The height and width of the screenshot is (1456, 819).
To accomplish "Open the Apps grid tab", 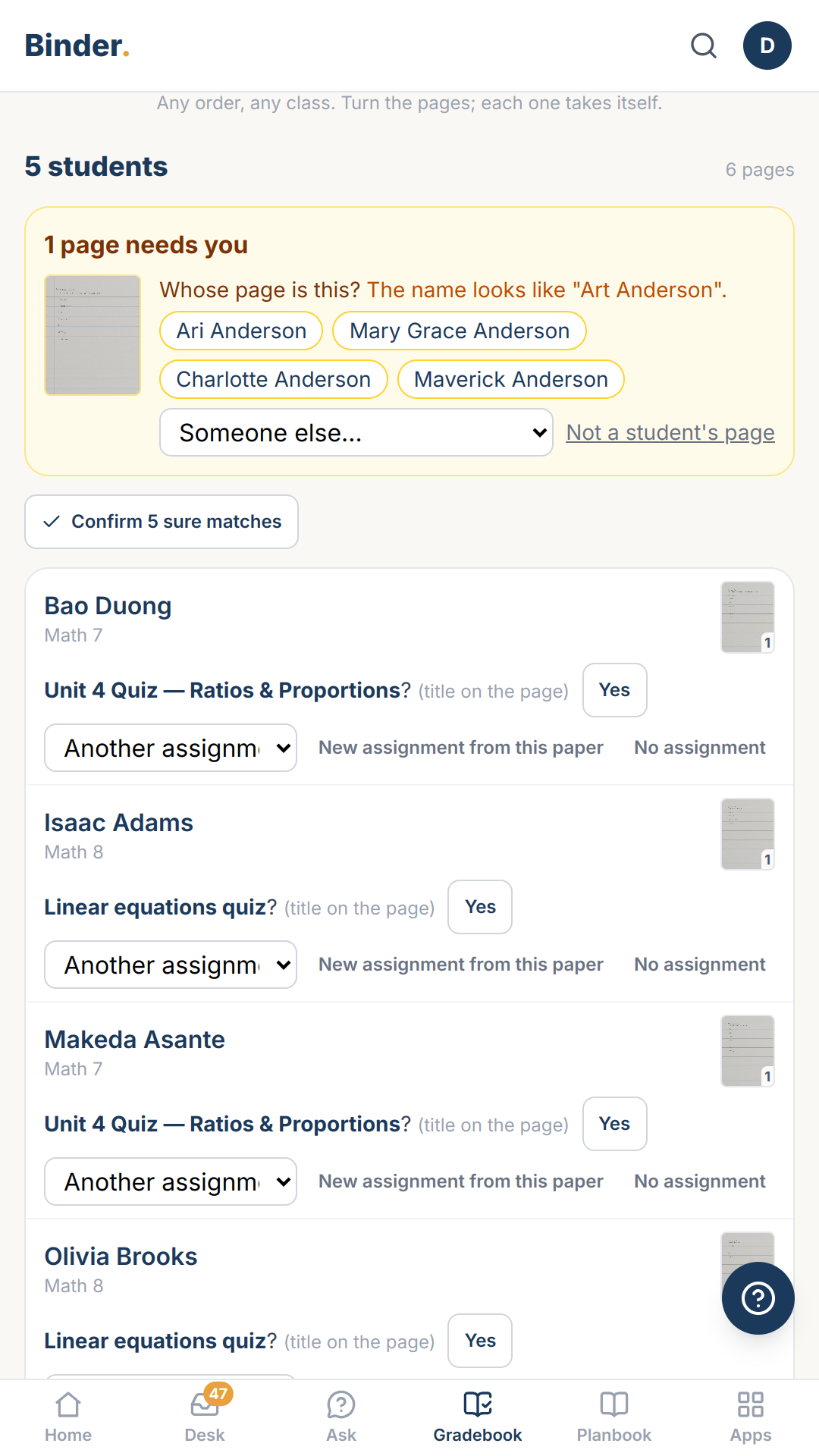I will point(751,1417).
